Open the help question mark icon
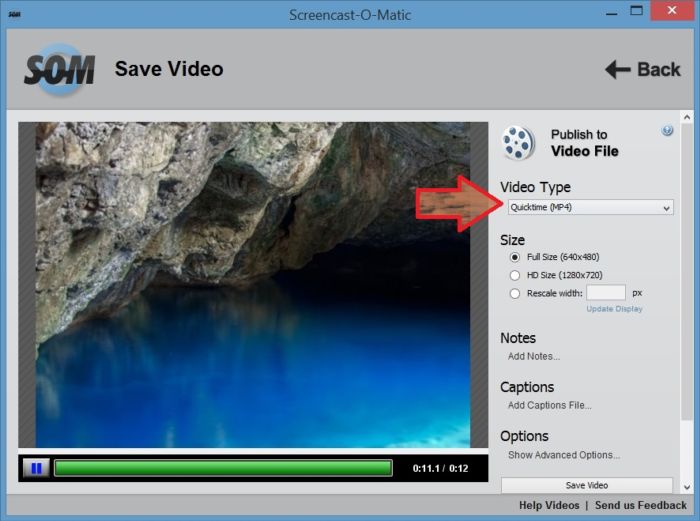 click(x=667, y=130)
